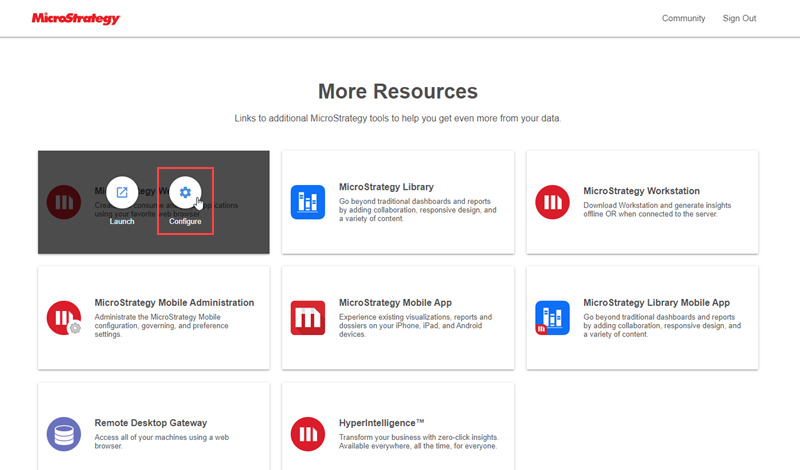Open the Remote Desktop Gateway title
800x470 pixels.
[x=151, y=423]
